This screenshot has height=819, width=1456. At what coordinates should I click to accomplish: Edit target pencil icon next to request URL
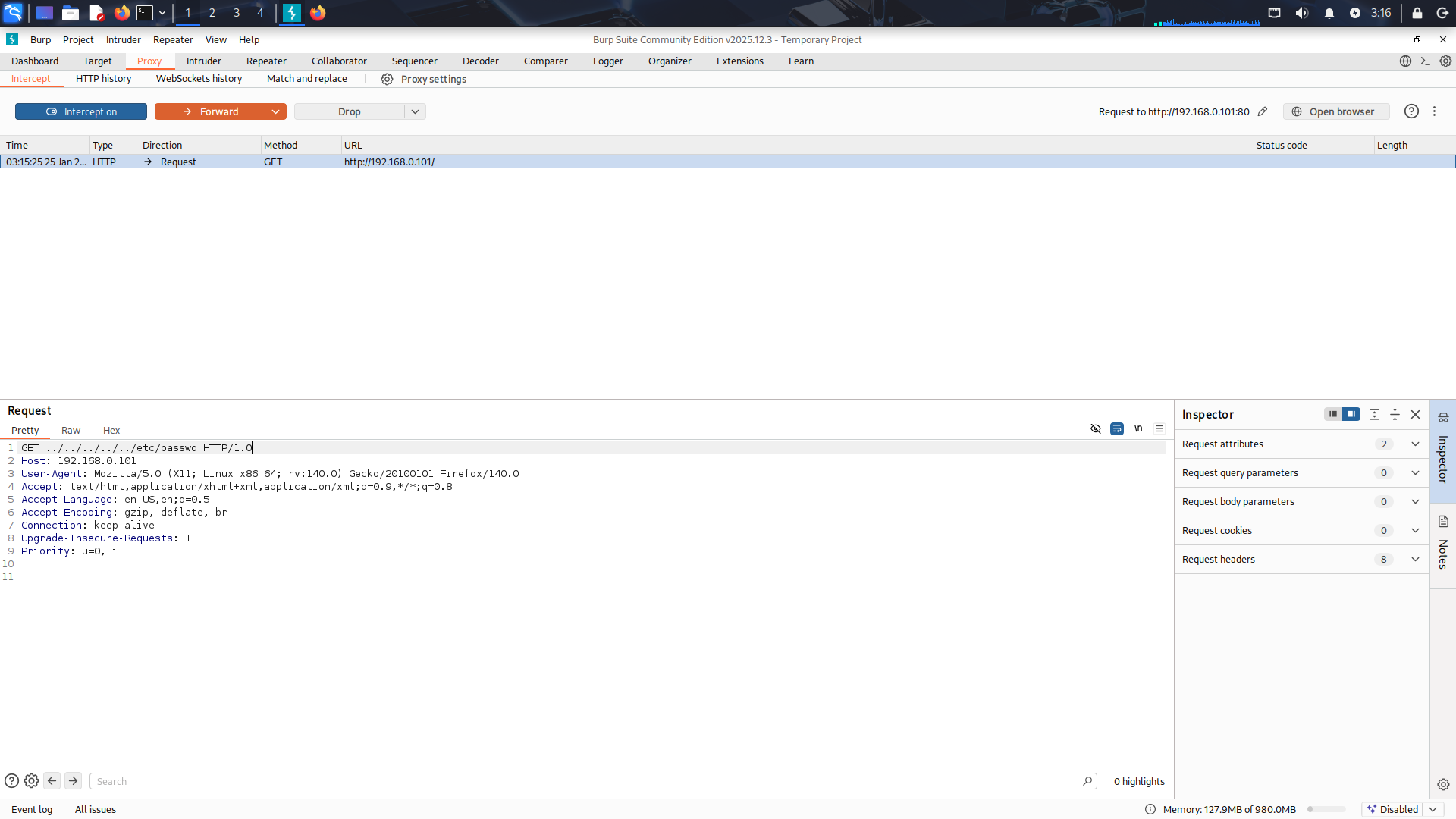[x=1263, y=111]
